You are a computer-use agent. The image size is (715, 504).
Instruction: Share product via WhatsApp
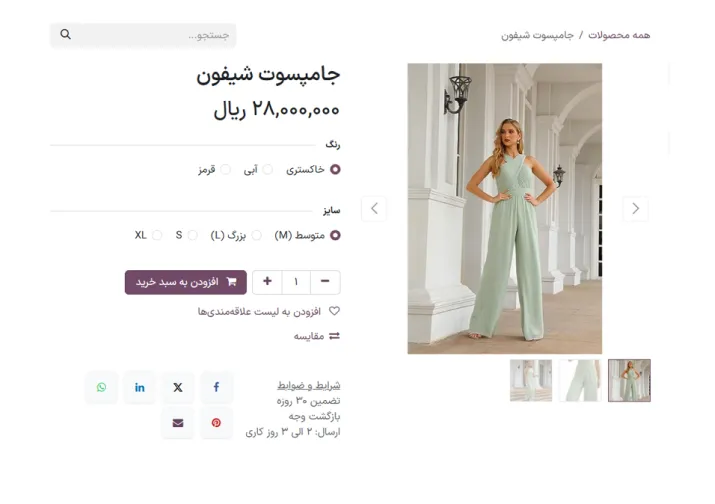point(102,387)
